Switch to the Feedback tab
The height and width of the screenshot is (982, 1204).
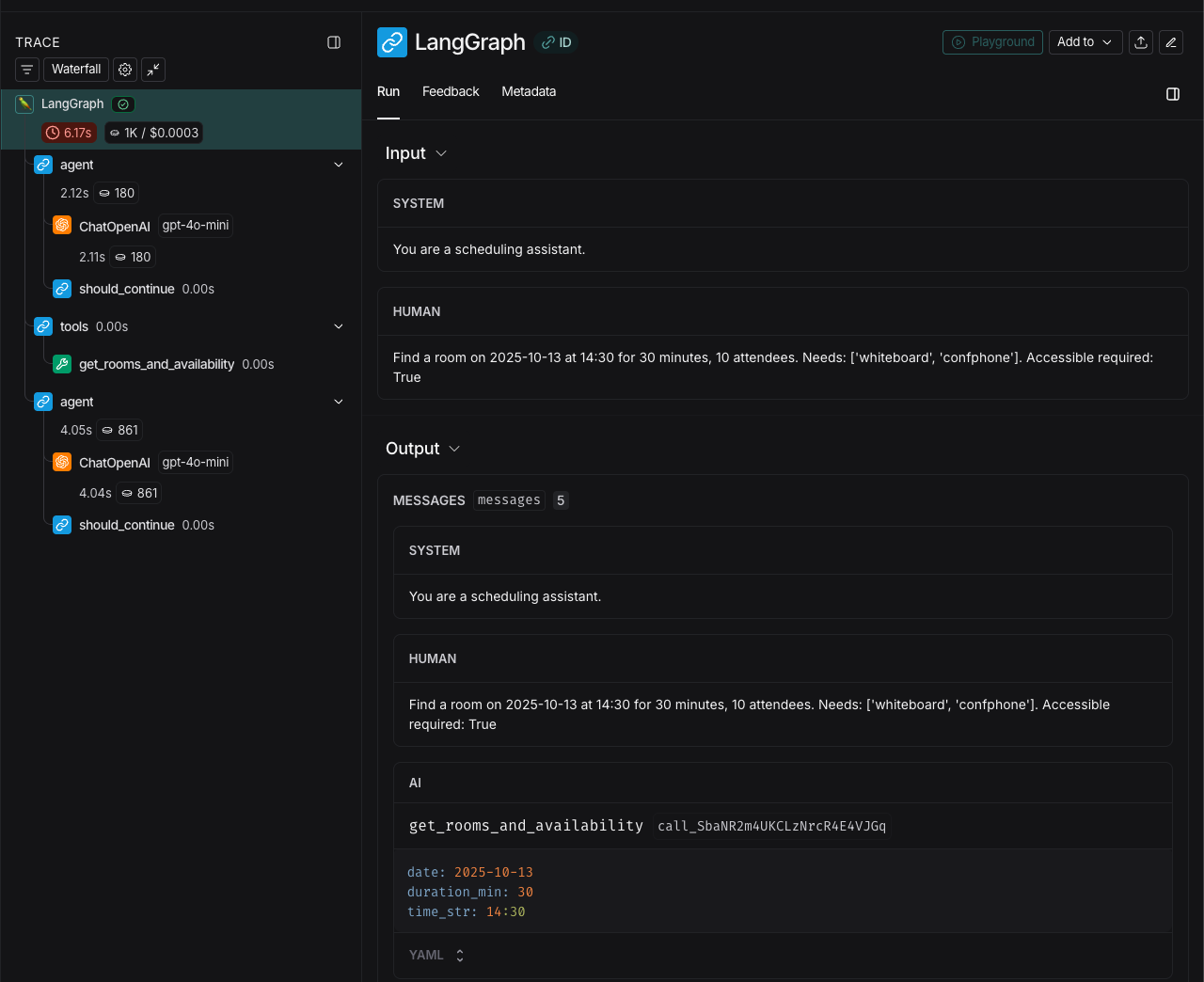point(451,92)
